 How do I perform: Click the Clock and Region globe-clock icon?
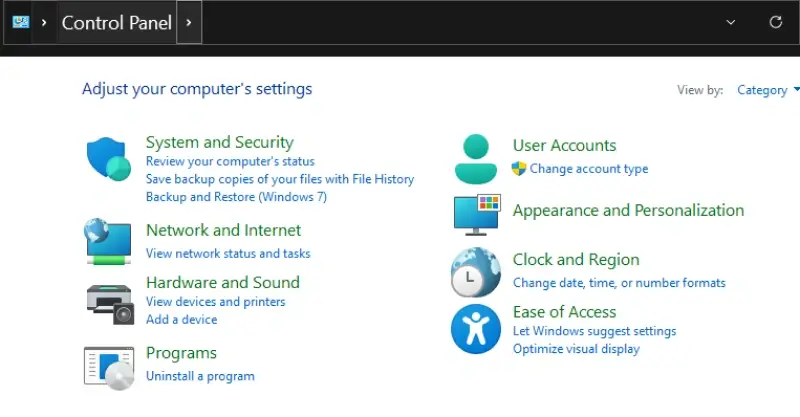point(476,272)
